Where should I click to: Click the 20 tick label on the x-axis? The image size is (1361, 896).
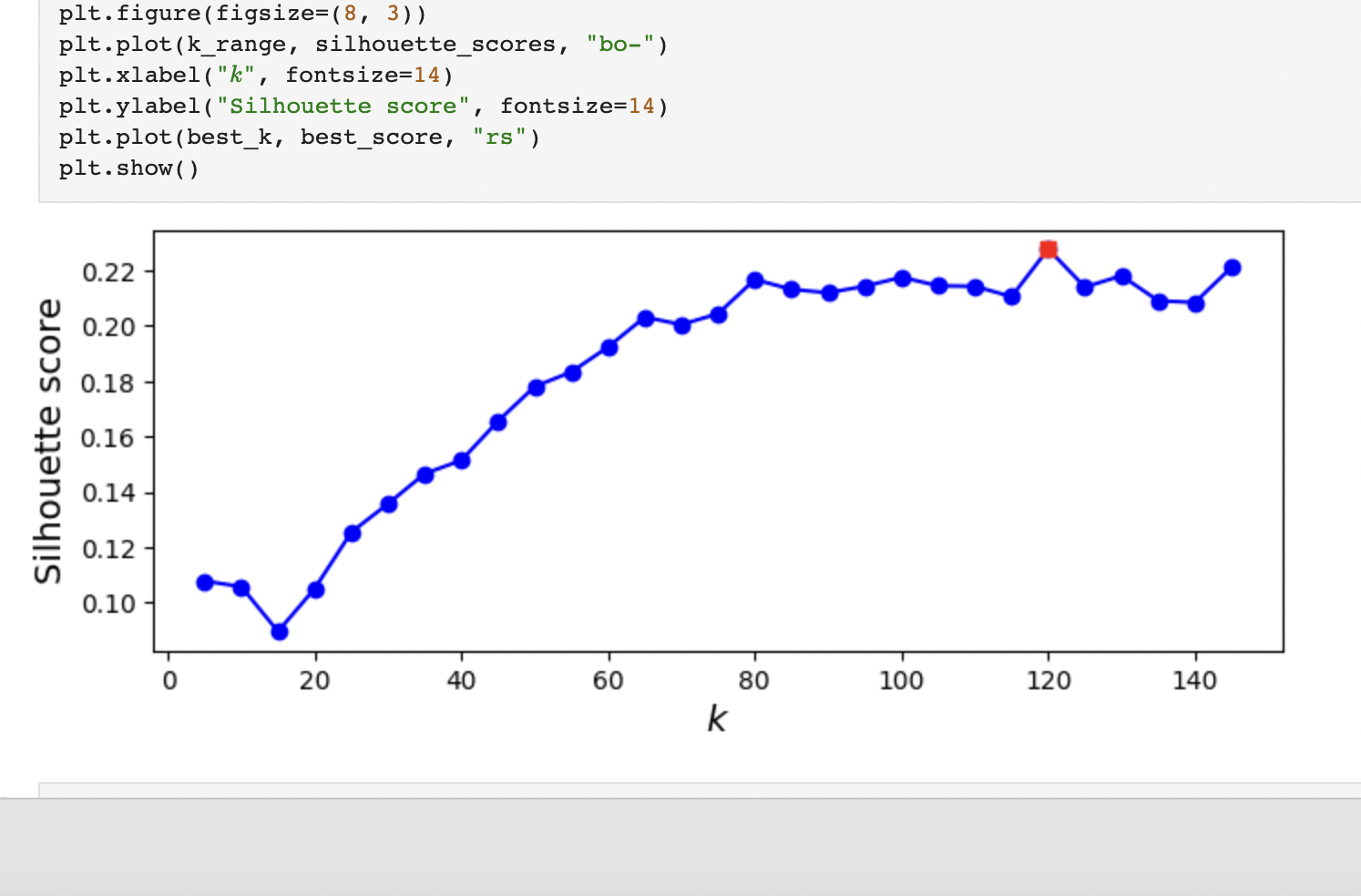tap(315, 680)
